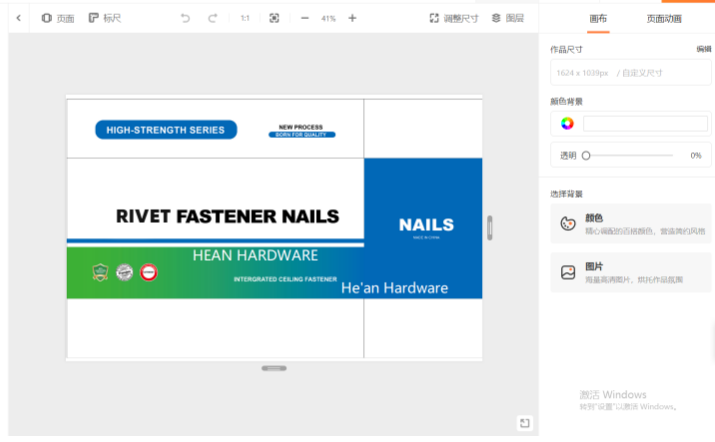Click 调整尺寸 to resize the canvas

[454, 18]
